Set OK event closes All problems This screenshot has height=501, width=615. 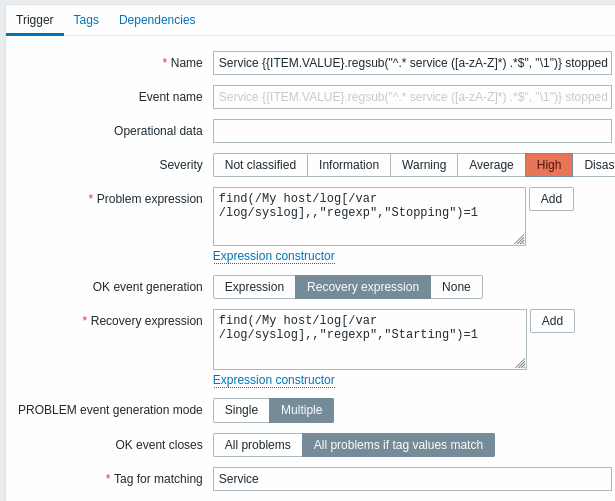257,445
